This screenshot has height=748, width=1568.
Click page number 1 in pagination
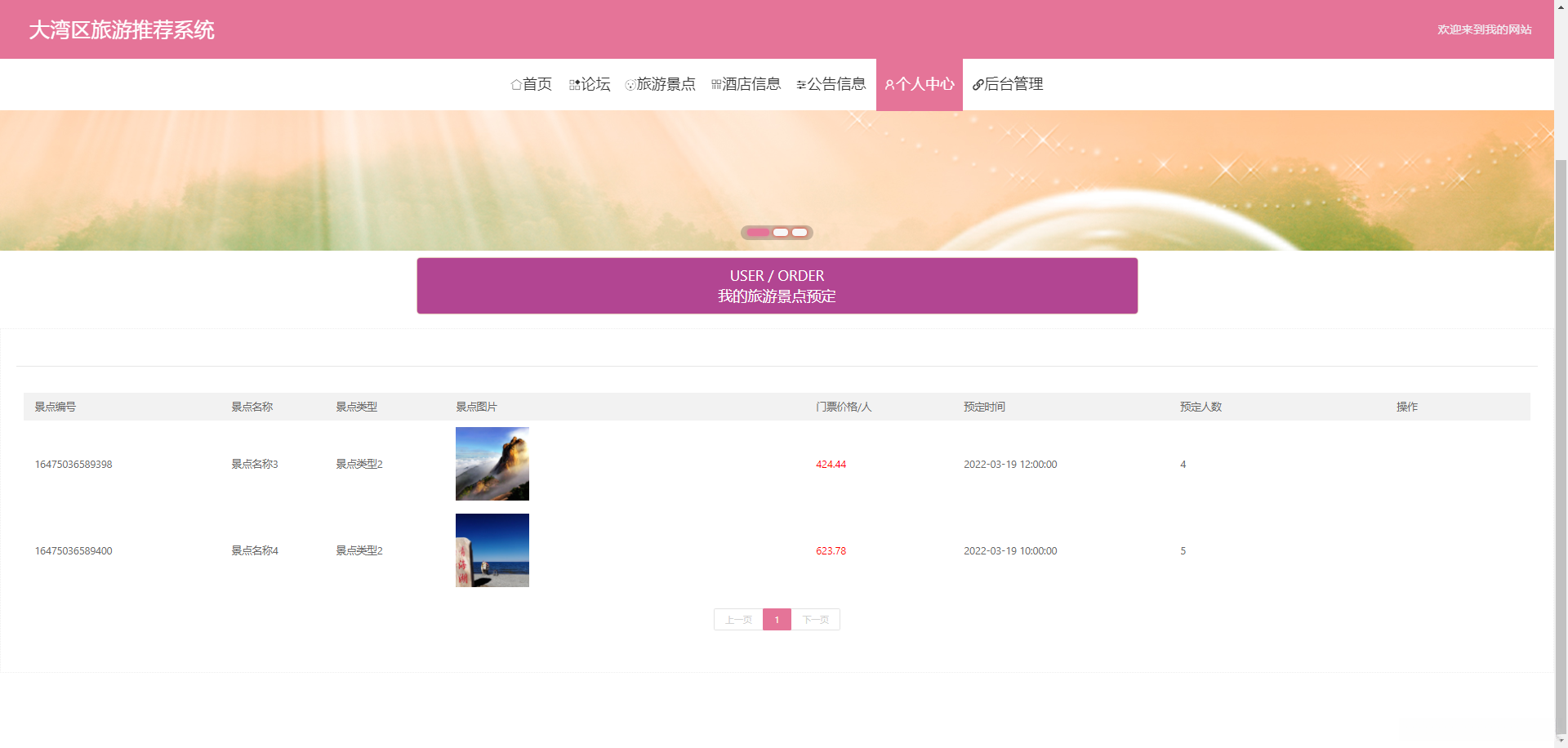777,620
